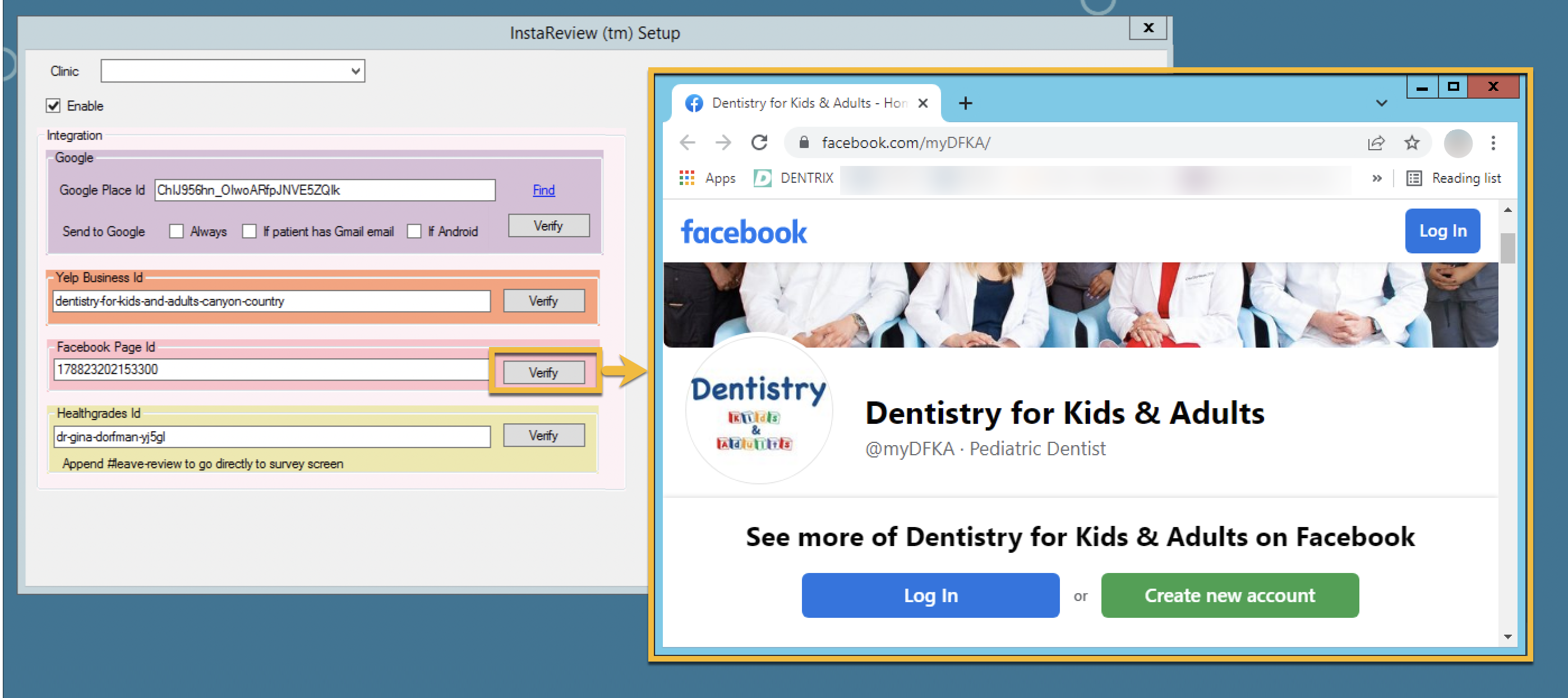
Task: Click the Google Place Id field
Action: pyautogui.click(x=325, y=190)
